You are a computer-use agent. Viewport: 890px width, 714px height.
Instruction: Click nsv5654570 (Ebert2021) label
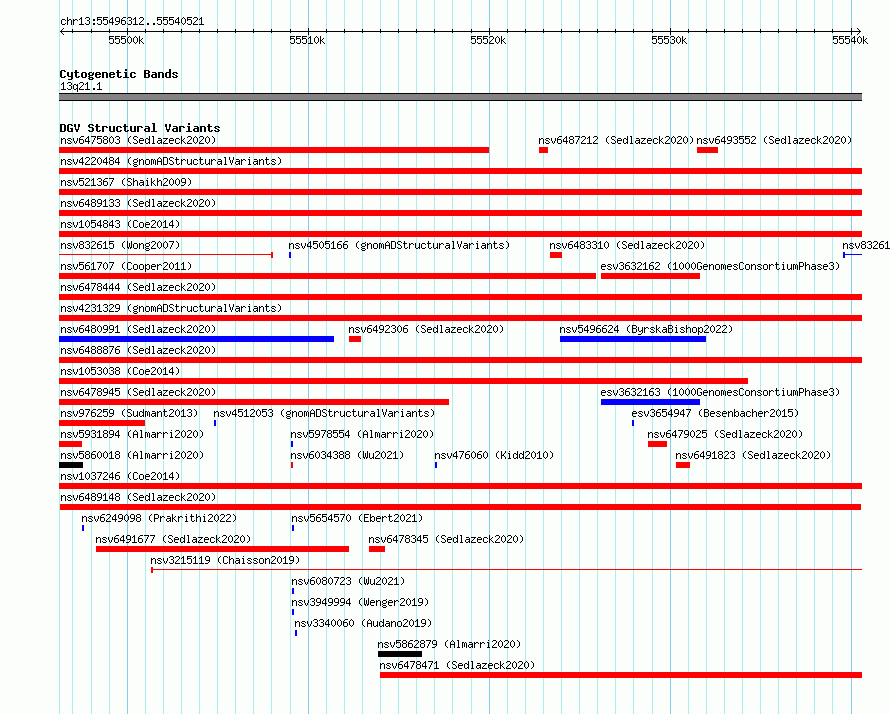357,518
